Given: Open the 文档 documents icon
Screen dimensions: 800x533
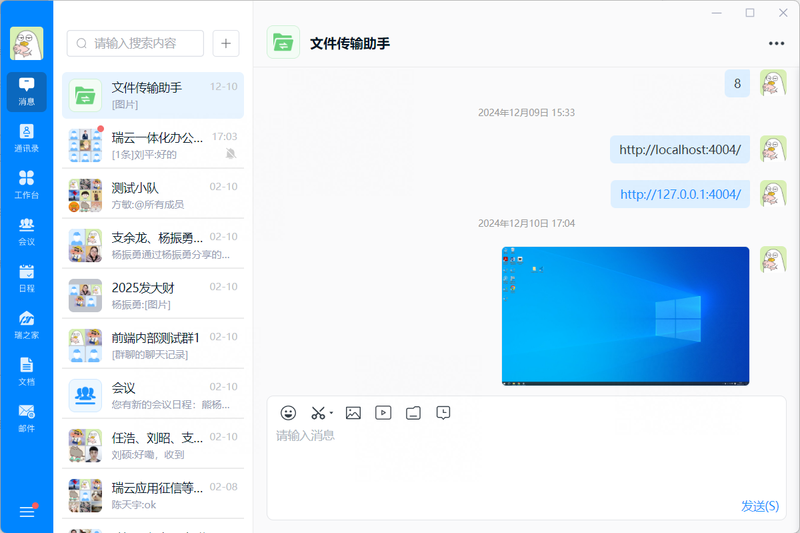Looking at the screenshot, I should click(27, 372).
